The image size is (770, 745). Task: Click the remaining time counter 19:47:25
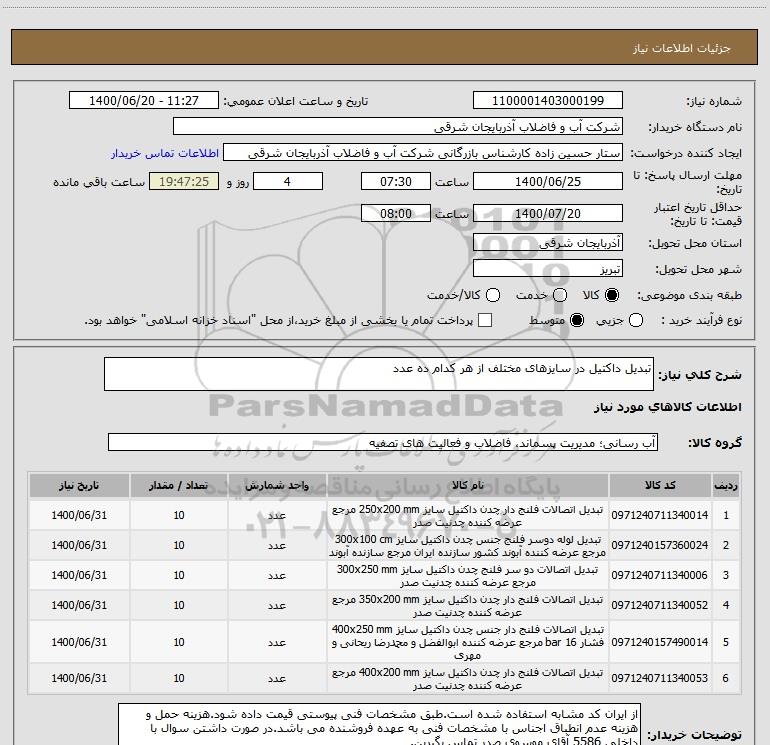click(184, 181)
